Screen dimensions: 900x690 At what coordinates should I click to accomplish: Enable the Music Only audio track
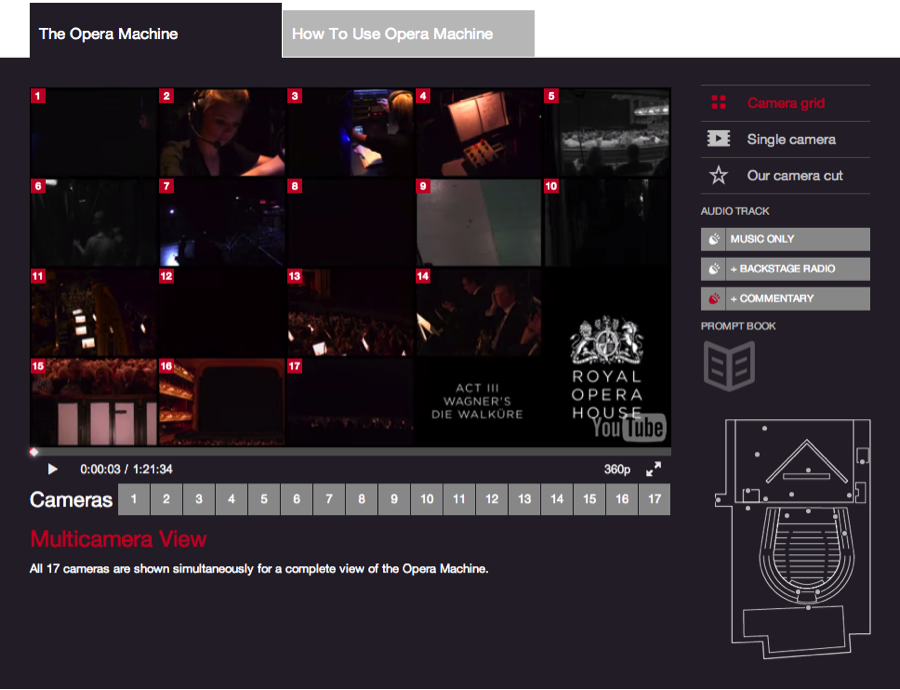pyautogui.click(x=785, y=239)
